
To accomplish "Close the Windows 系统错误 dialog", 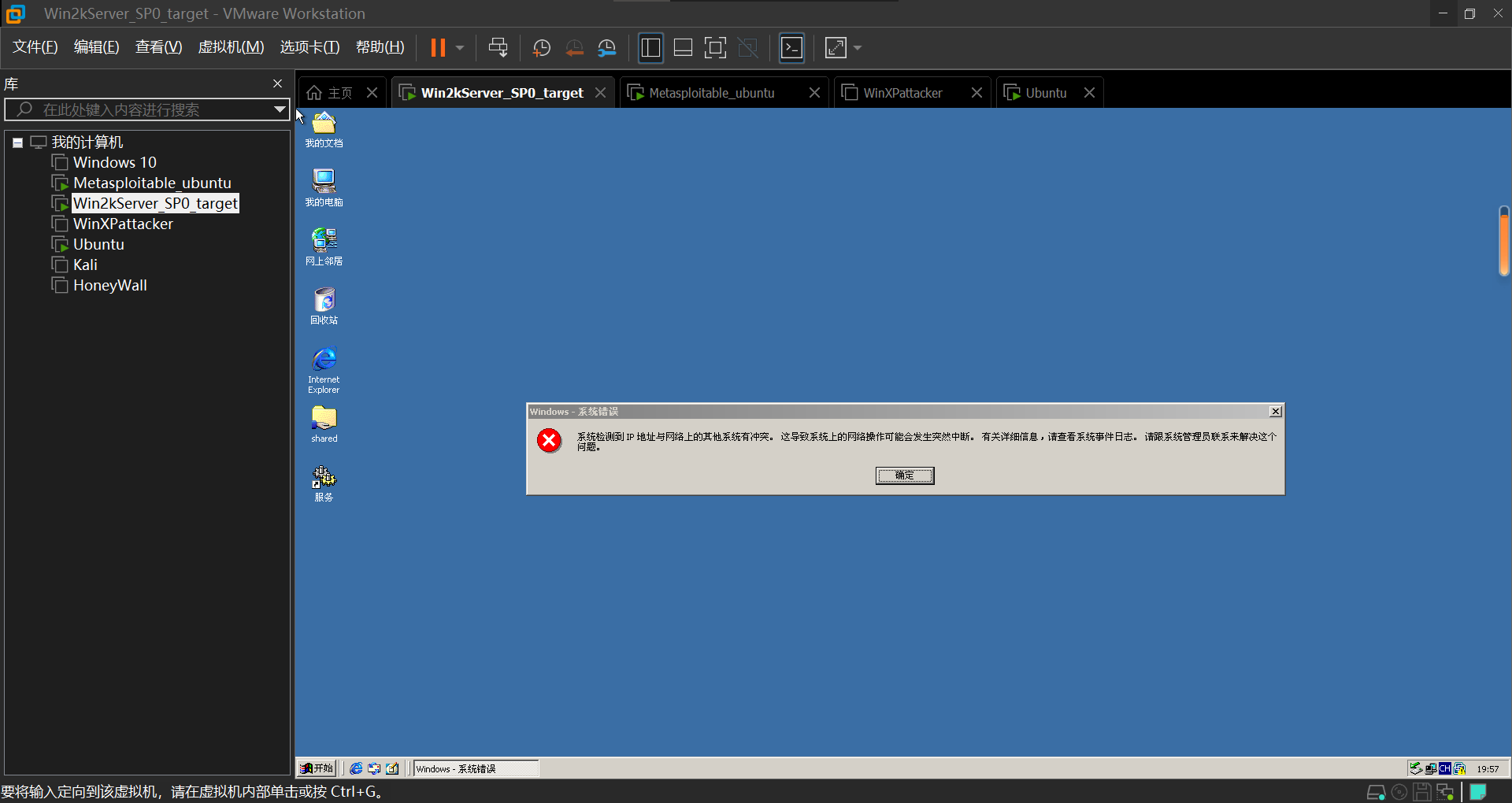I will pyautogui.click(x=1275, y=412).
